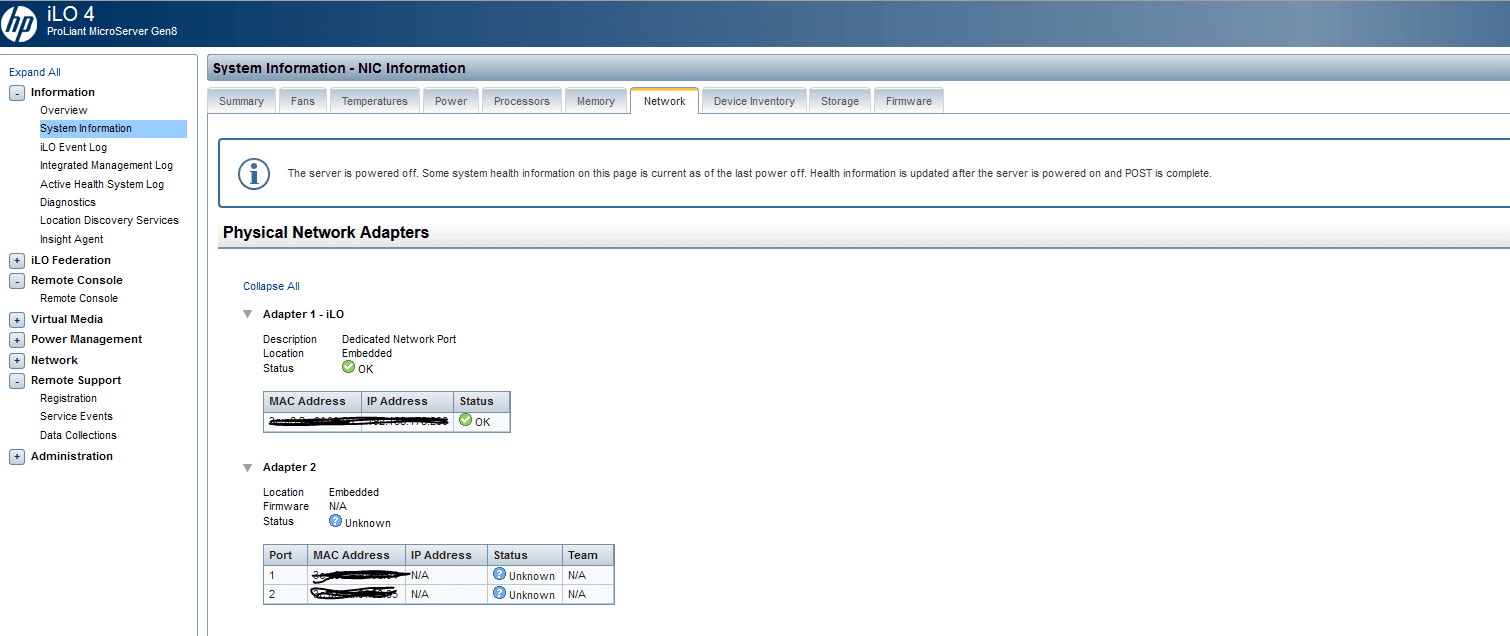This screenshot has height=636, width=1510.
Task: Click the 'Dedicated Network Port' description text
Action: point(399,339)
